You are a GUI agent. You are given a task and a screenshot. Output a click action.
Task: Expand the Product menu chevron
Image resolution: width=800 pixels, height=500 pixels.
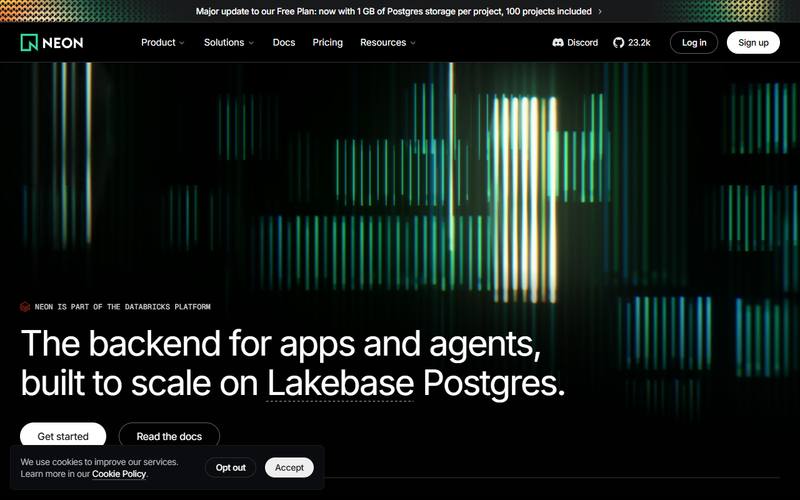[x=182, y=43]
